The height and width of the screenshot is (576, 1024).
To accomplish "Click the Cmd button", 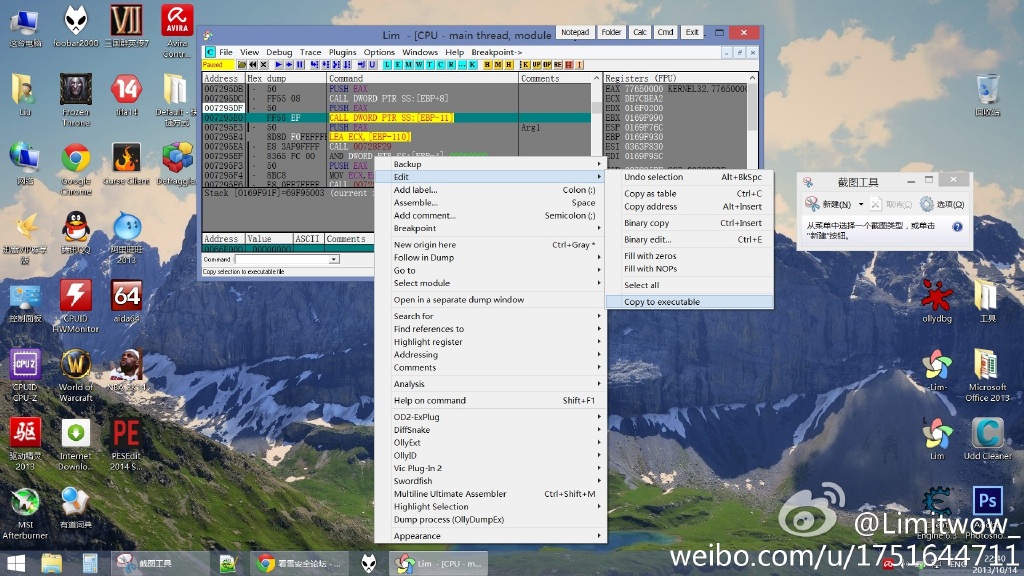I will click(665, 32).
